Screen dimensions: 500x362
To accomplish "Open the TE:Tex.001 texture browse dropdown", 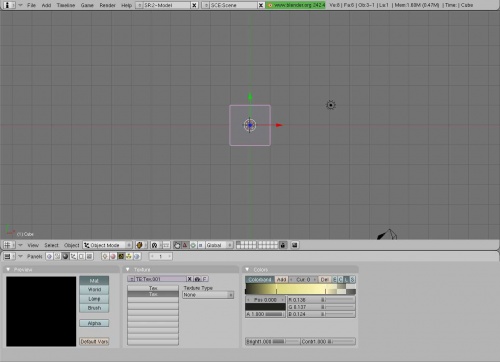I will [131, 279].
